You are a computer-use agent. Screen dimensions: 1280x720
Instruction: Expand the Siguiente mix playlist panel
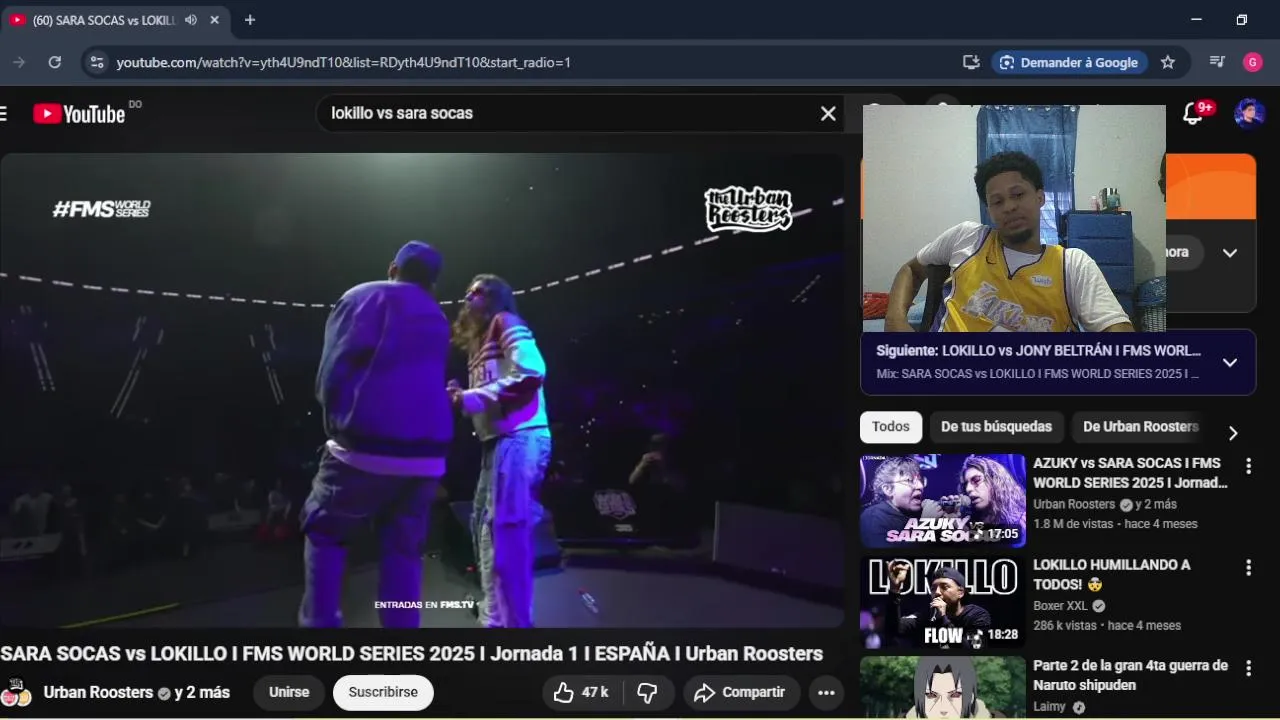[x=1230, y=362]
